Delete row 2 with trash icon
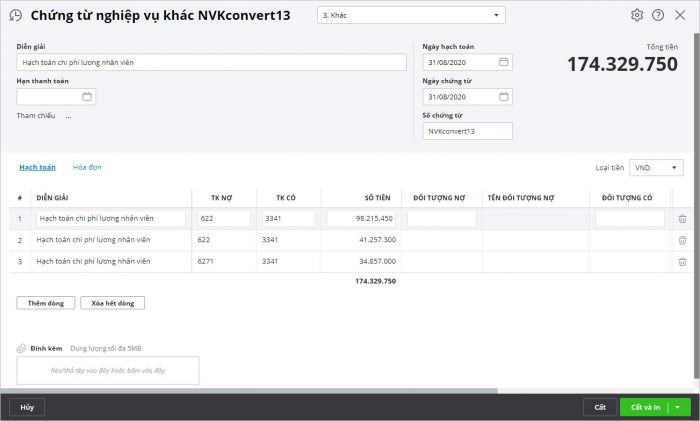The height and width of the screenshot is (421, 700). [682, 240]
